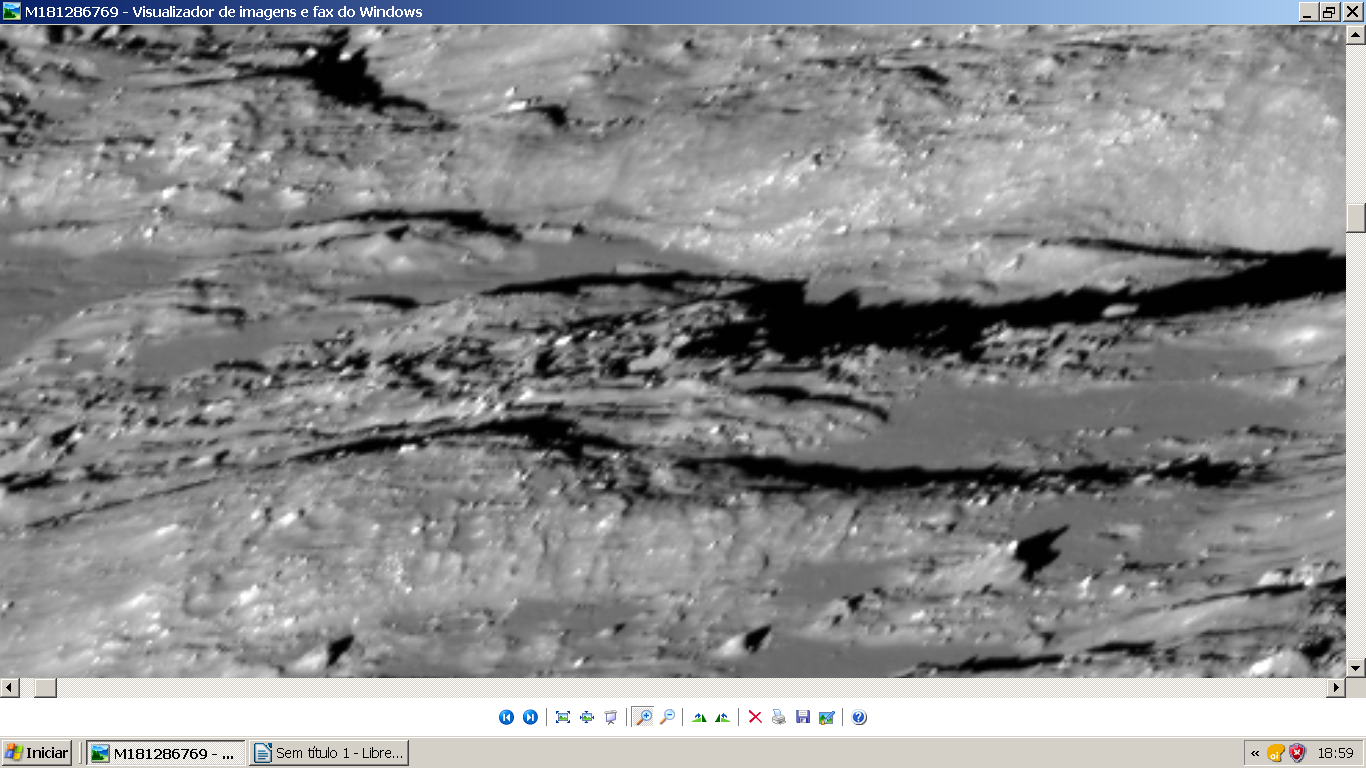Show image at actual size
Viewport: 1366px width, 768px height.
coord(587,717)
